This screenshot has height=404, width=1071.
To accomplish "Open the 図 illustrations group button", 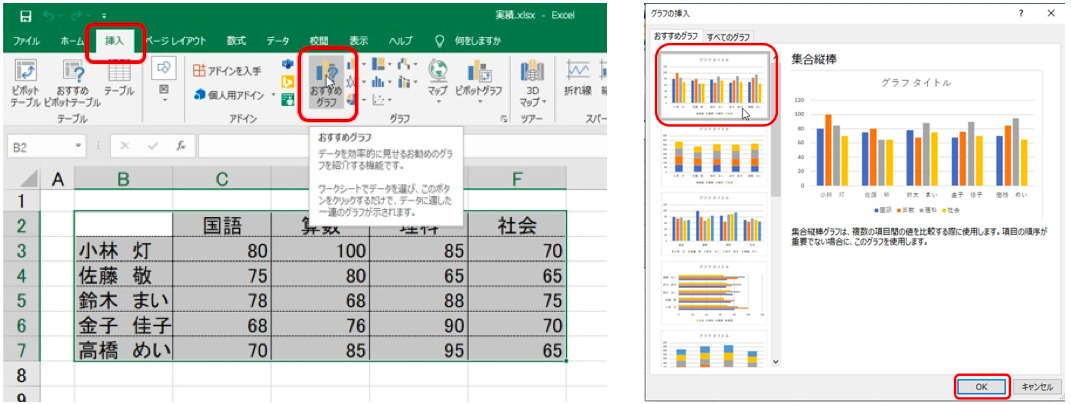I will pyautogui.click(x=164, y=79).
